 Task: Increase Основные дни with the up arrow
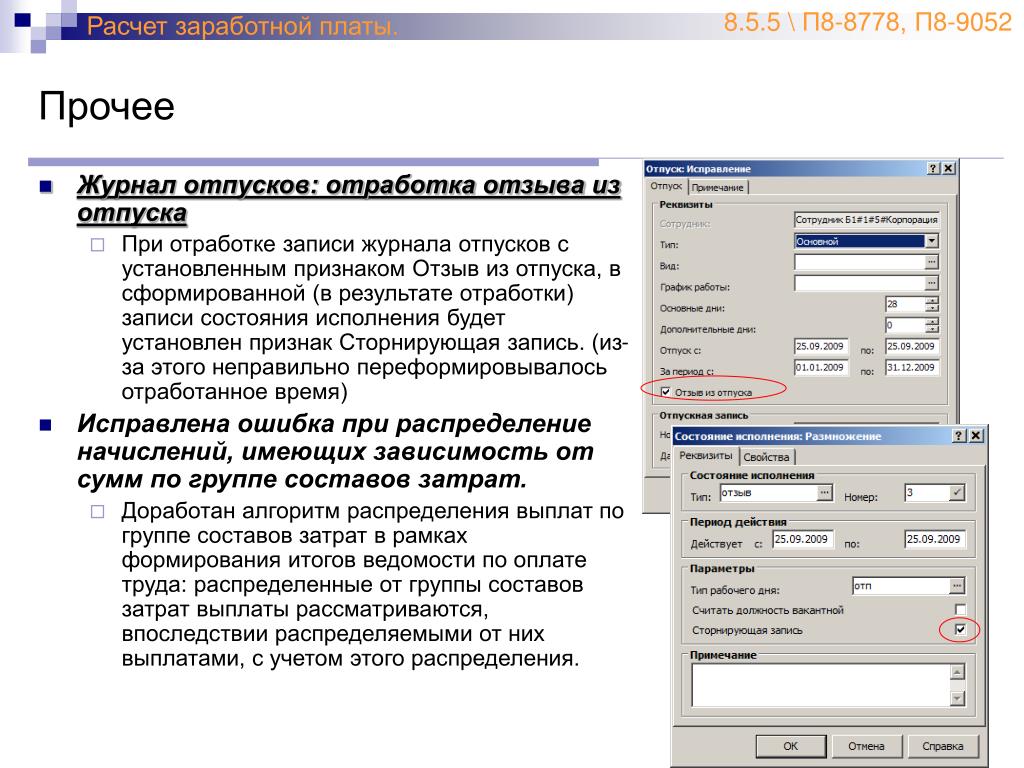coord(933,300)
